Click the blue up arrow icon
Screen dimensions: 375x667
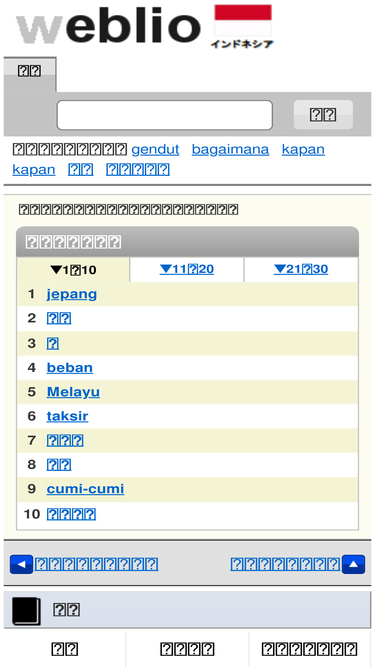click(x=353, y=564)
